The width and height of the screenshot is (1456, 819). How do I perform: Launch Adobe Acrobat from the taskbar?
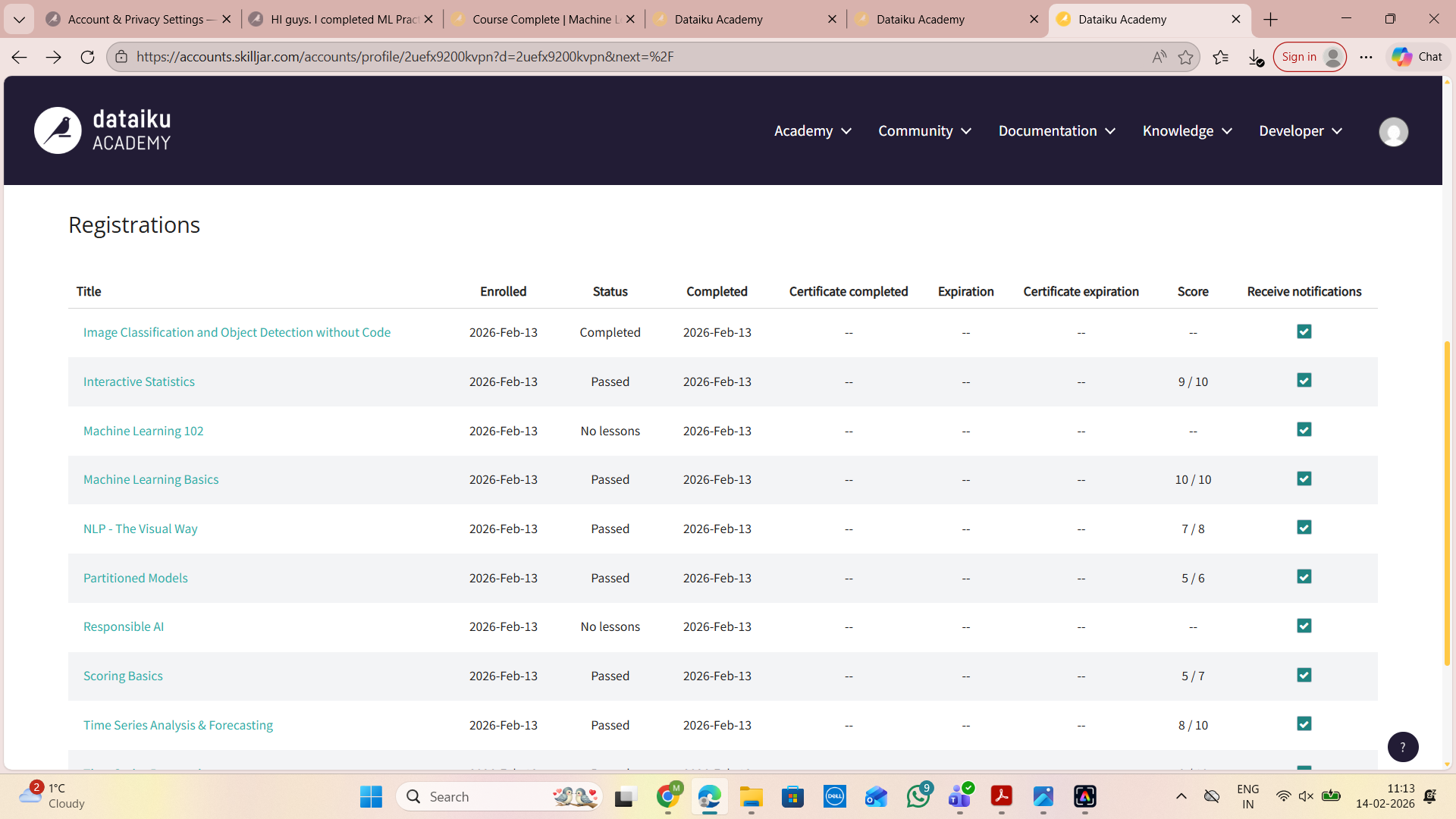pyautogui.click(x=1002, y=796)
